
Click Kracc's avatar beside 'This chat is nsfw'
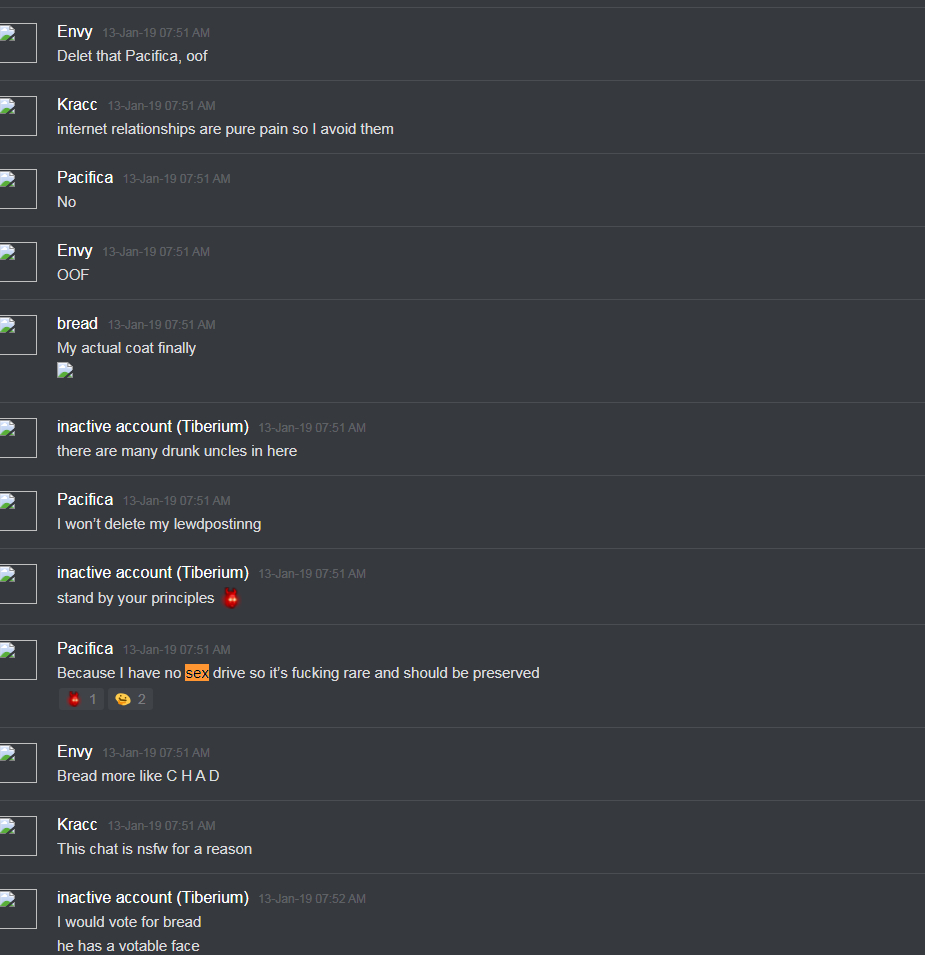click(x=18, y=836)
